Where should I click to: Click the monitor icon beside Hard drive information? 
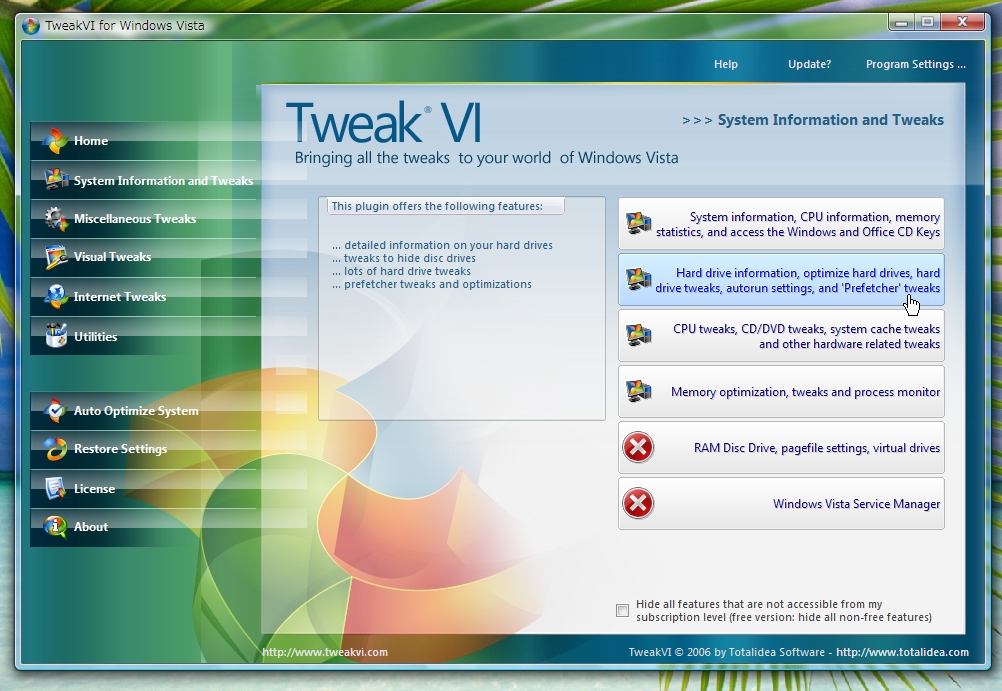coord(638,279)
